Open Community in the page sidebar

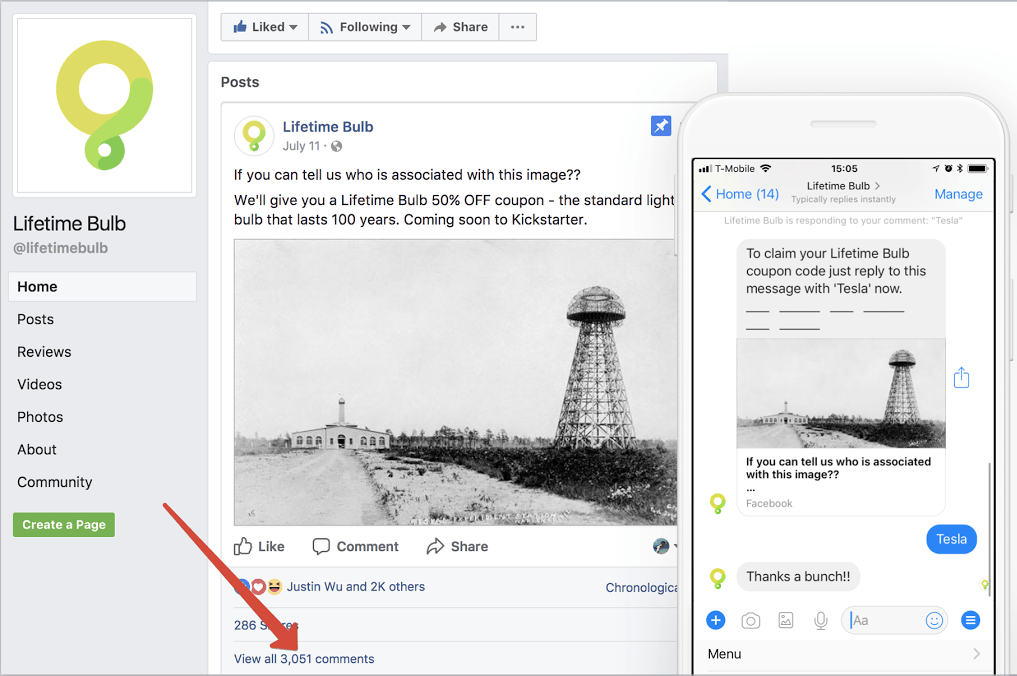coord(54,482)
